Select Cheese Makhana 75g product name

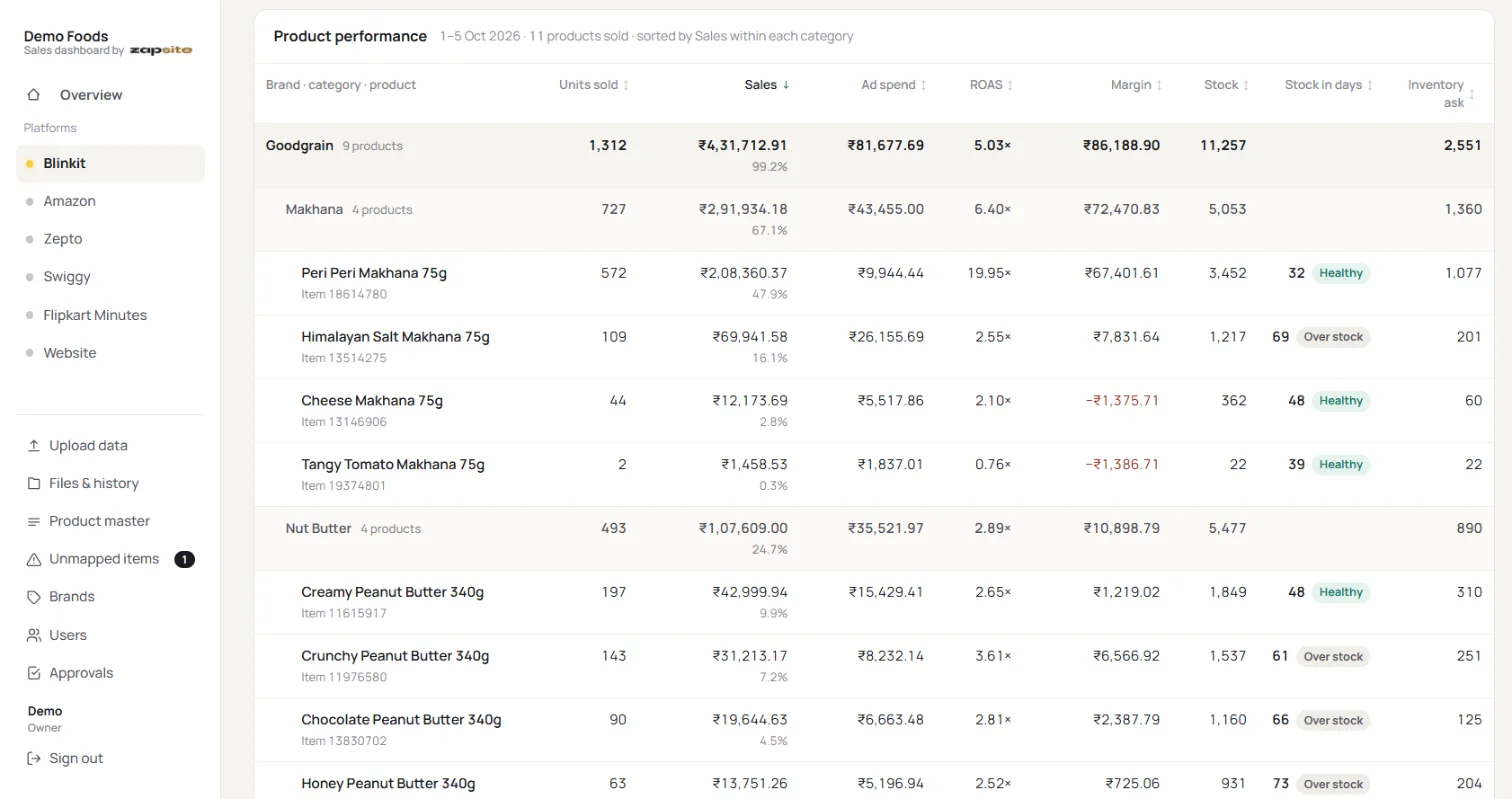(372, 401)
